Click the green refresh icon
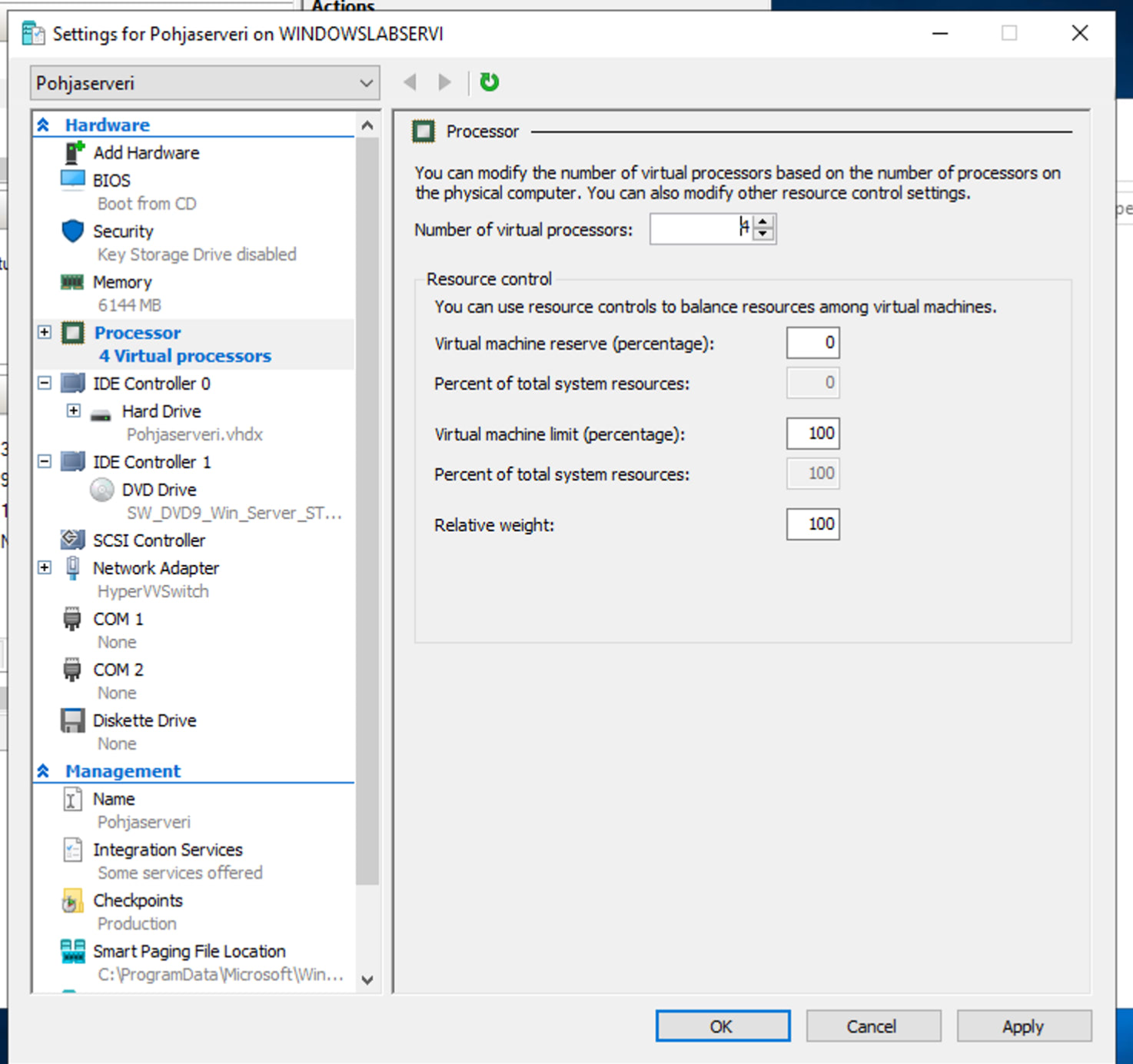 [x=489, y=82]
